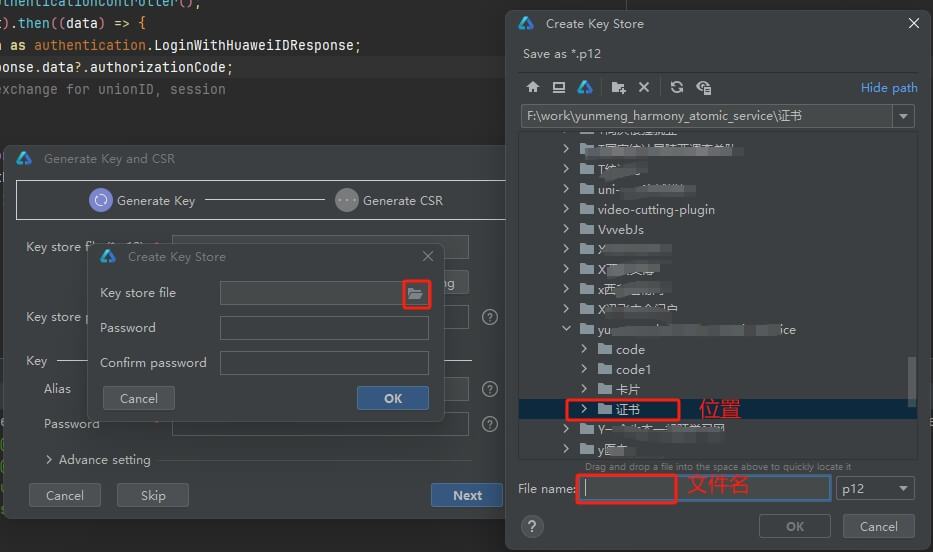The width and height of the screenshot is (933, 552).
Task: Create a new folder via toolbar icon
Action: pos(618,87)
